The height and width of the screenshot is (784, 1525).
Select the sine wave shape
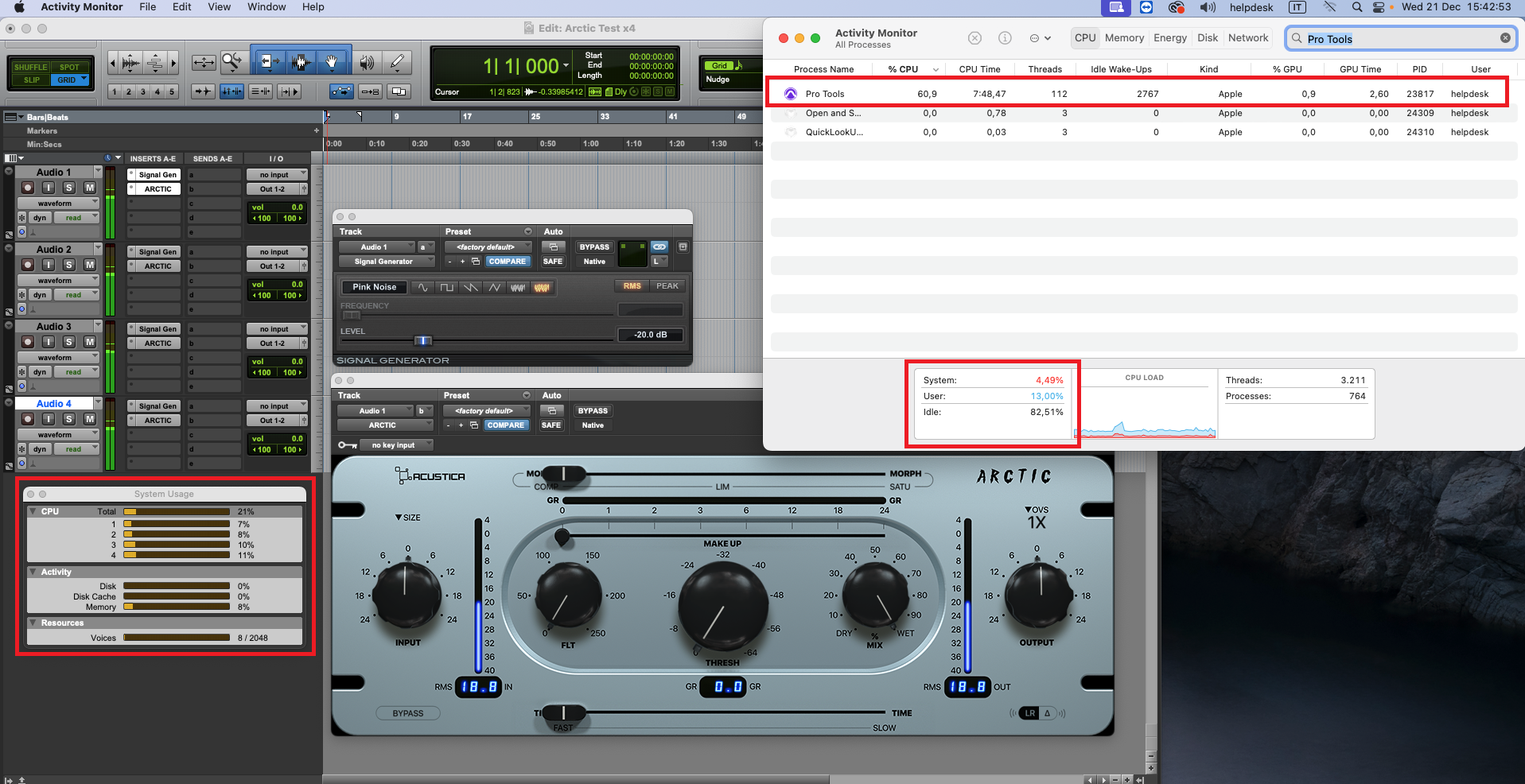click(423, 287)
